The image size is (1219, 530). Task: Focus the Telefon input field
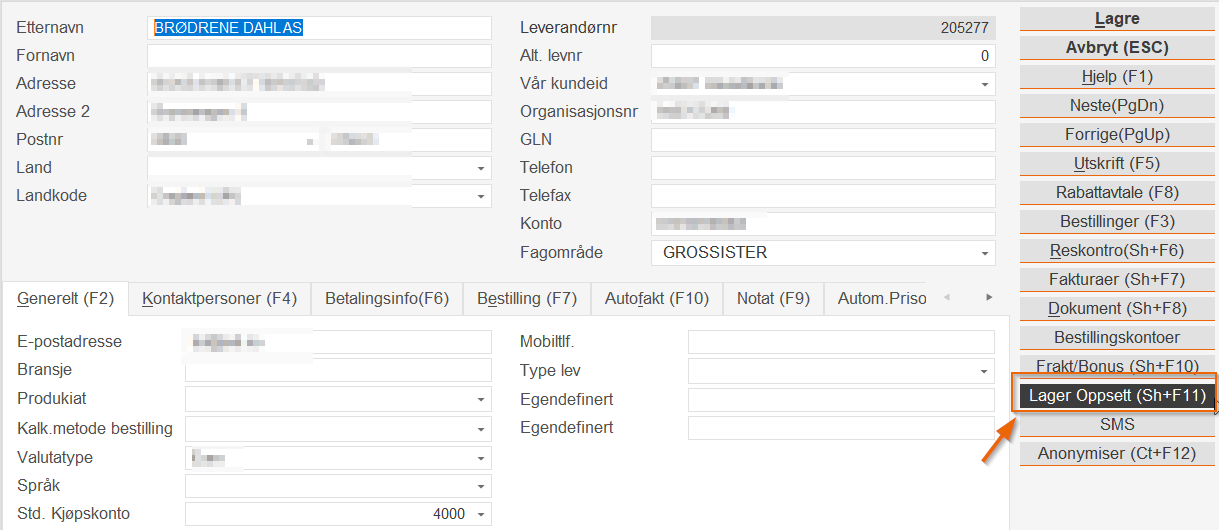[x=823, y=168]
